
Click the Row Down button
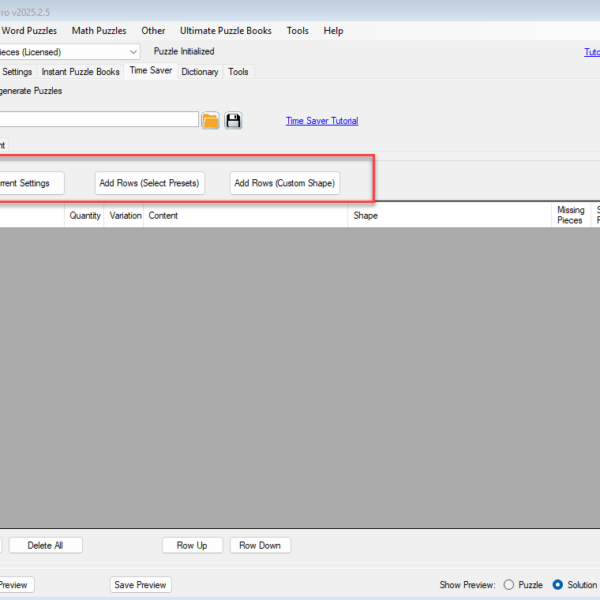(260, 545)
